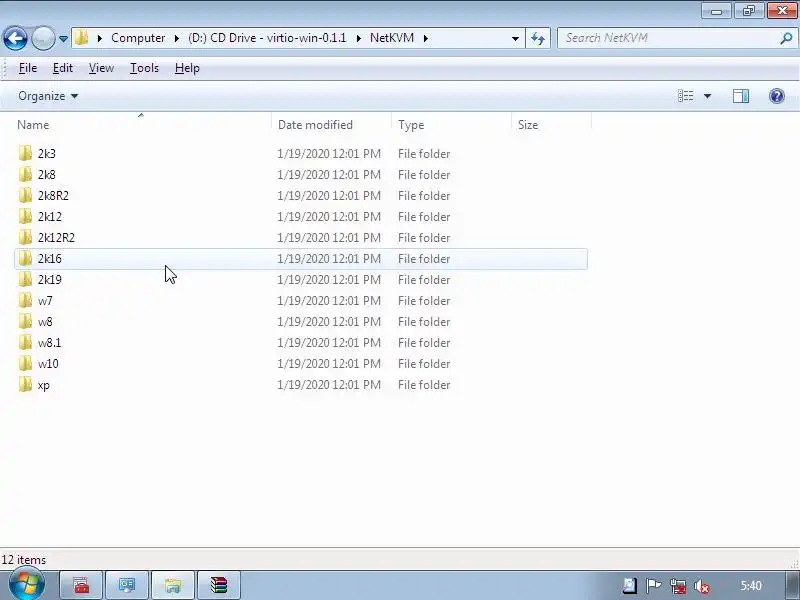Open the computer monitor taskbar app
This screenshot has height=600, width=800.
(127, 585)
